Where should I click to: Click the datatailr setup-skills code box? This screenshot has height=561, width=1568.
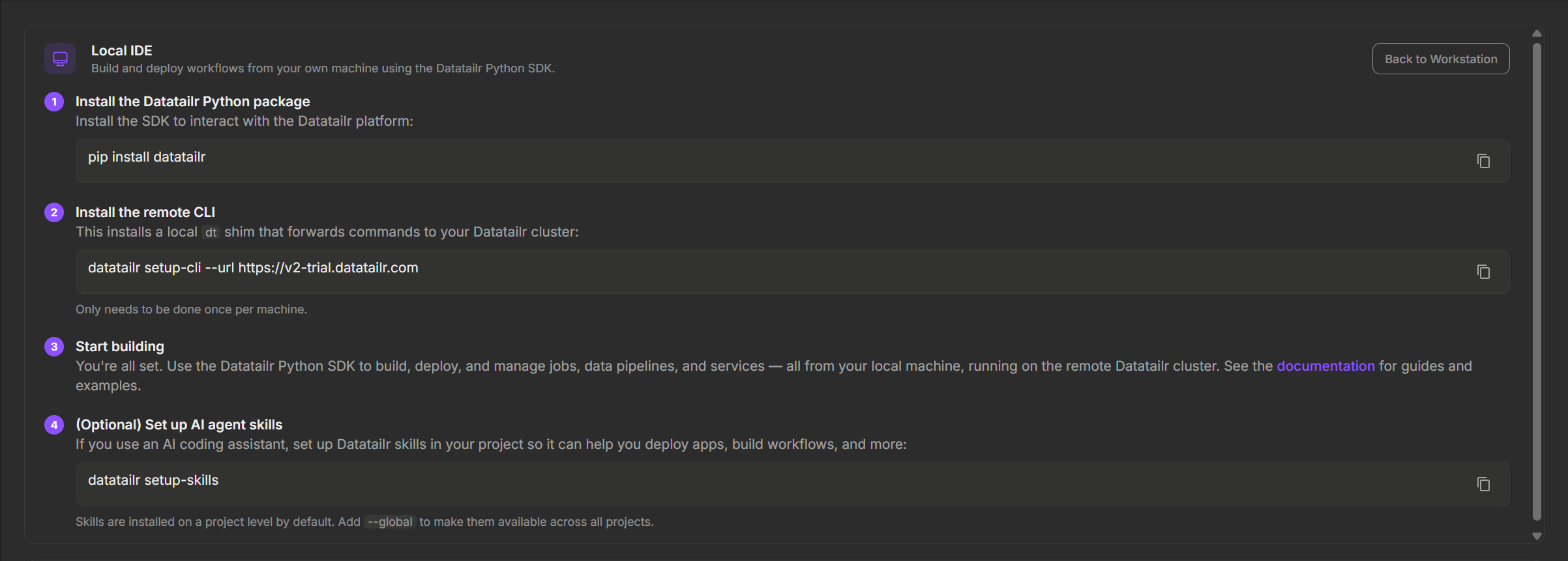[792, 484]
